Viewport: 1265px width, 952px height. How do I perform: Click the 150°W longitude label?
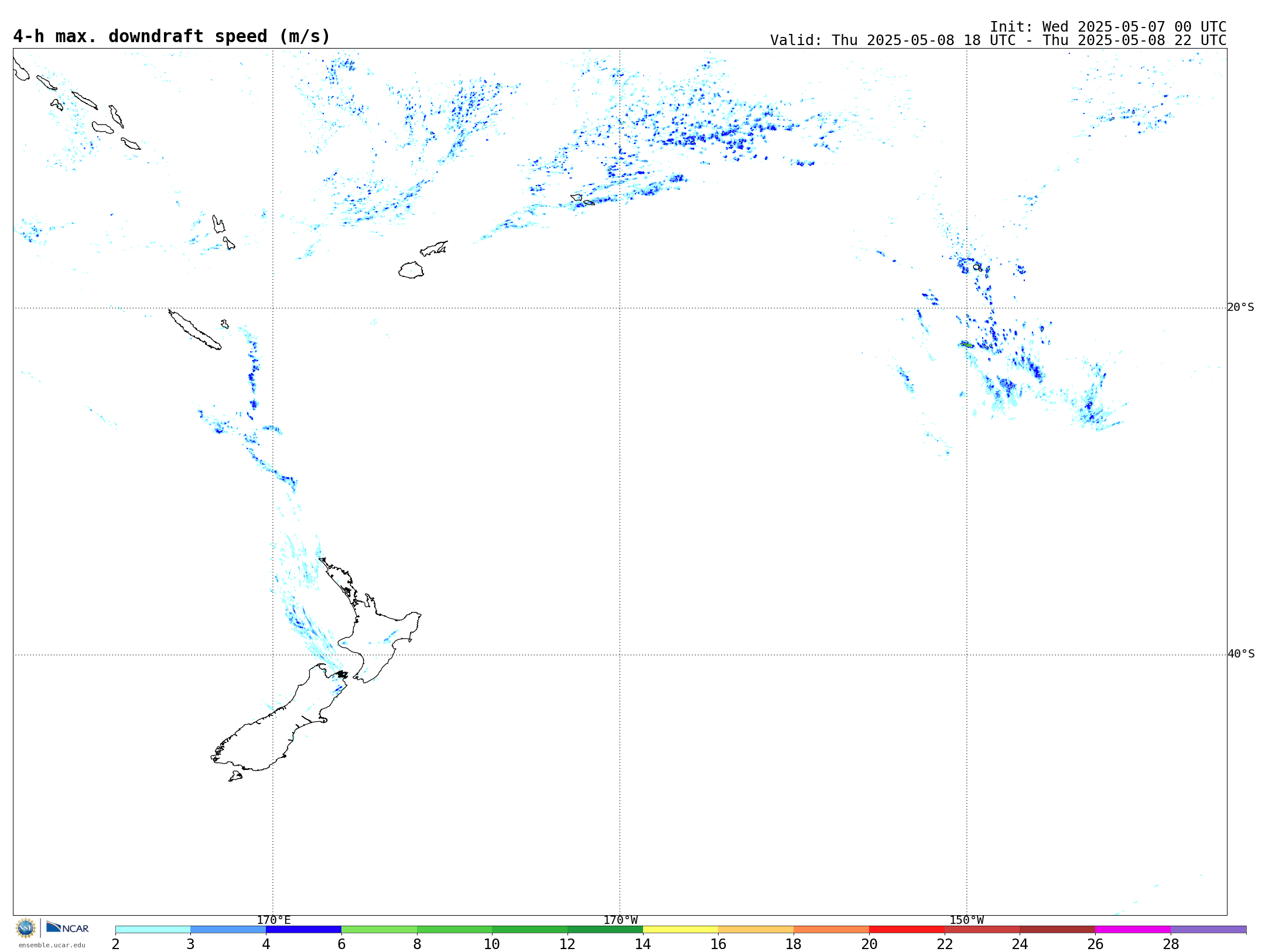click(x=966, y=920)
